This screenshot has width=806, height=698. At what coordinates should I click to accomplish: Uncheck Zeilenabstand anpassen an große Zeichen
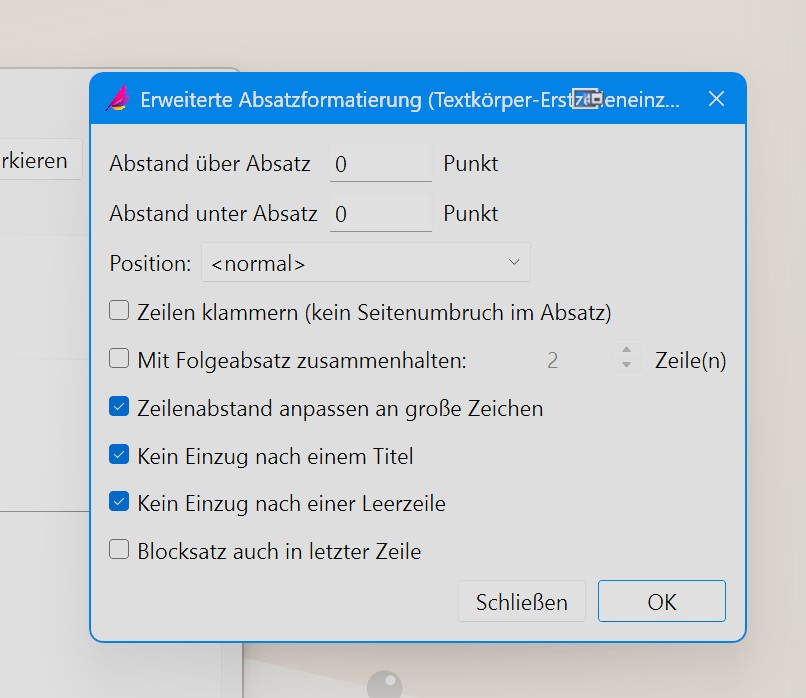click(119, 406)
